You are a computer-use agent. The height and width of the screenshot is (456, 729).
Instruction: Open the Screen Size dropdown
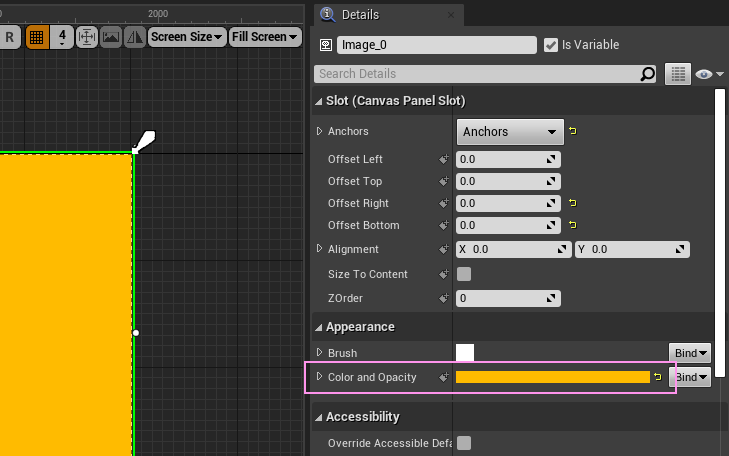pyautogui.click(x=187, y=37)
